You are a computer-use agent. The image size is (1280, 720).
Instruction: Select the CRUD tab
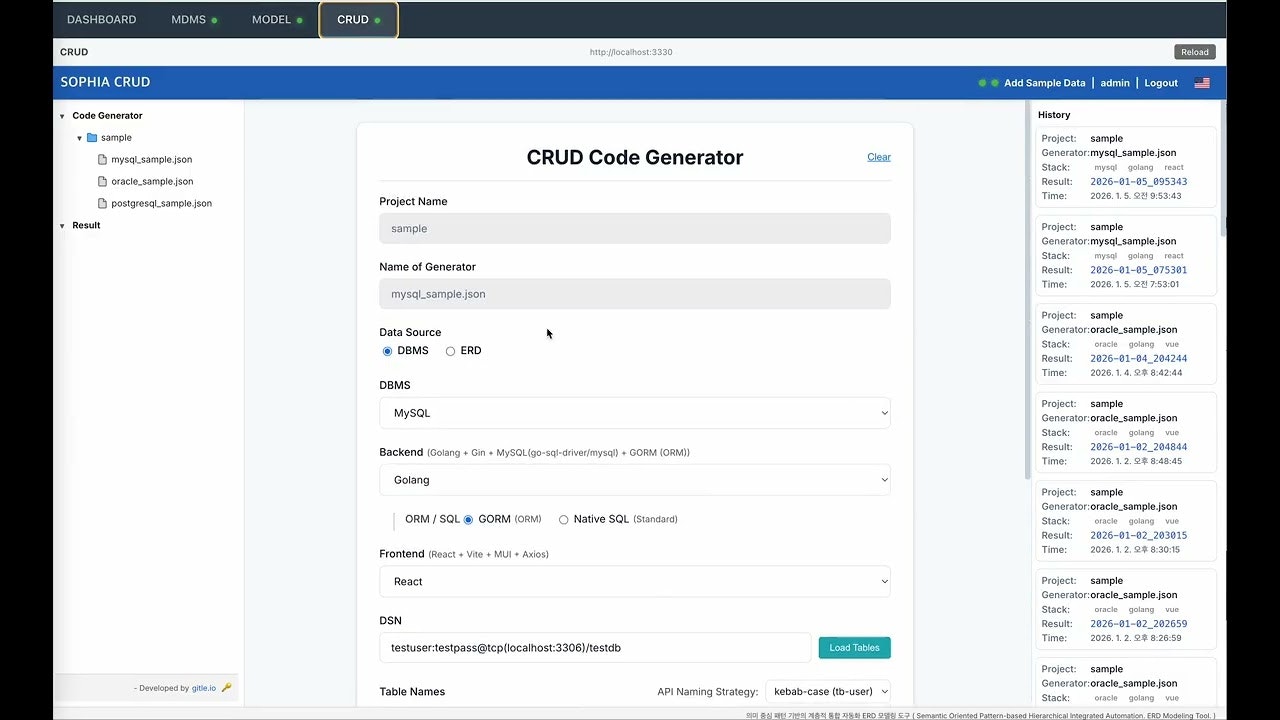[x=358, y=20]
